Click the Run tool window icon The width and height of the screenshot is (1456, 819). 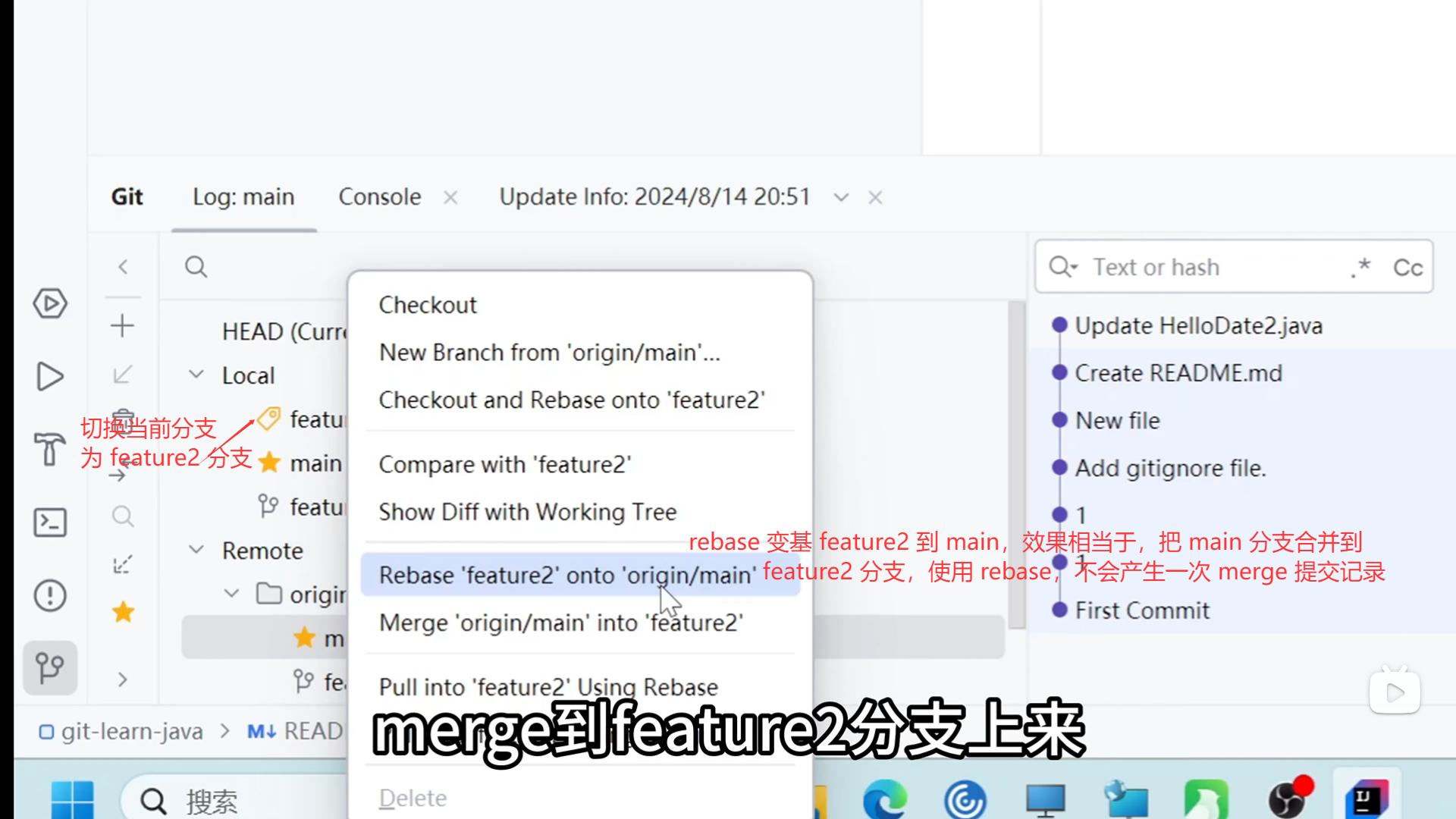point(50,377)
